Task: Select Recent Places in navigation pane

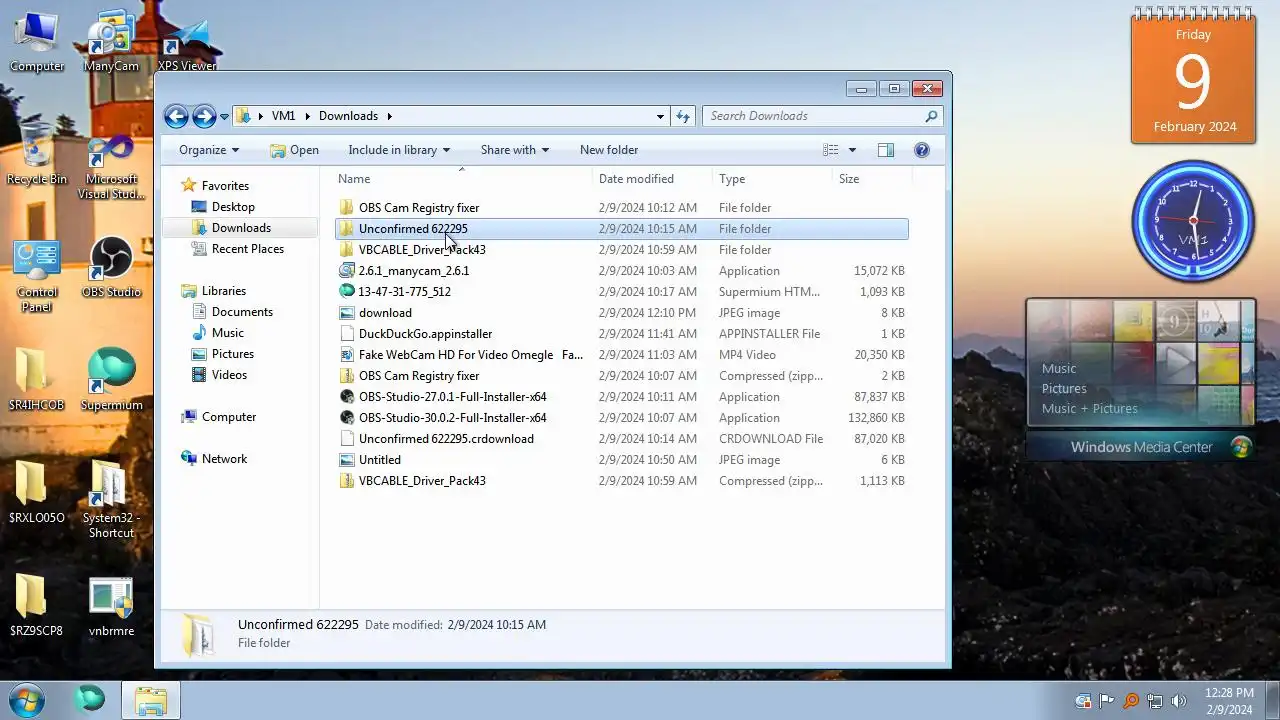Action: pyautogui.click(x=248, y=249)
